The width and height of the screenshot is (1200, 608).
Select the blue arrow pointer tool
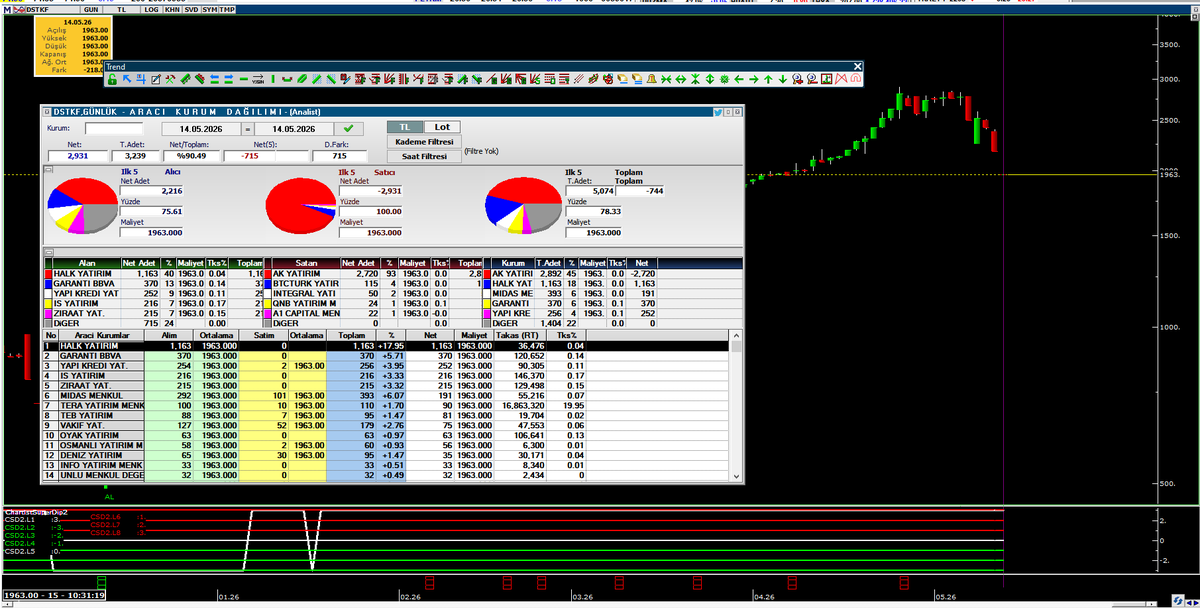tap(127, 79)
